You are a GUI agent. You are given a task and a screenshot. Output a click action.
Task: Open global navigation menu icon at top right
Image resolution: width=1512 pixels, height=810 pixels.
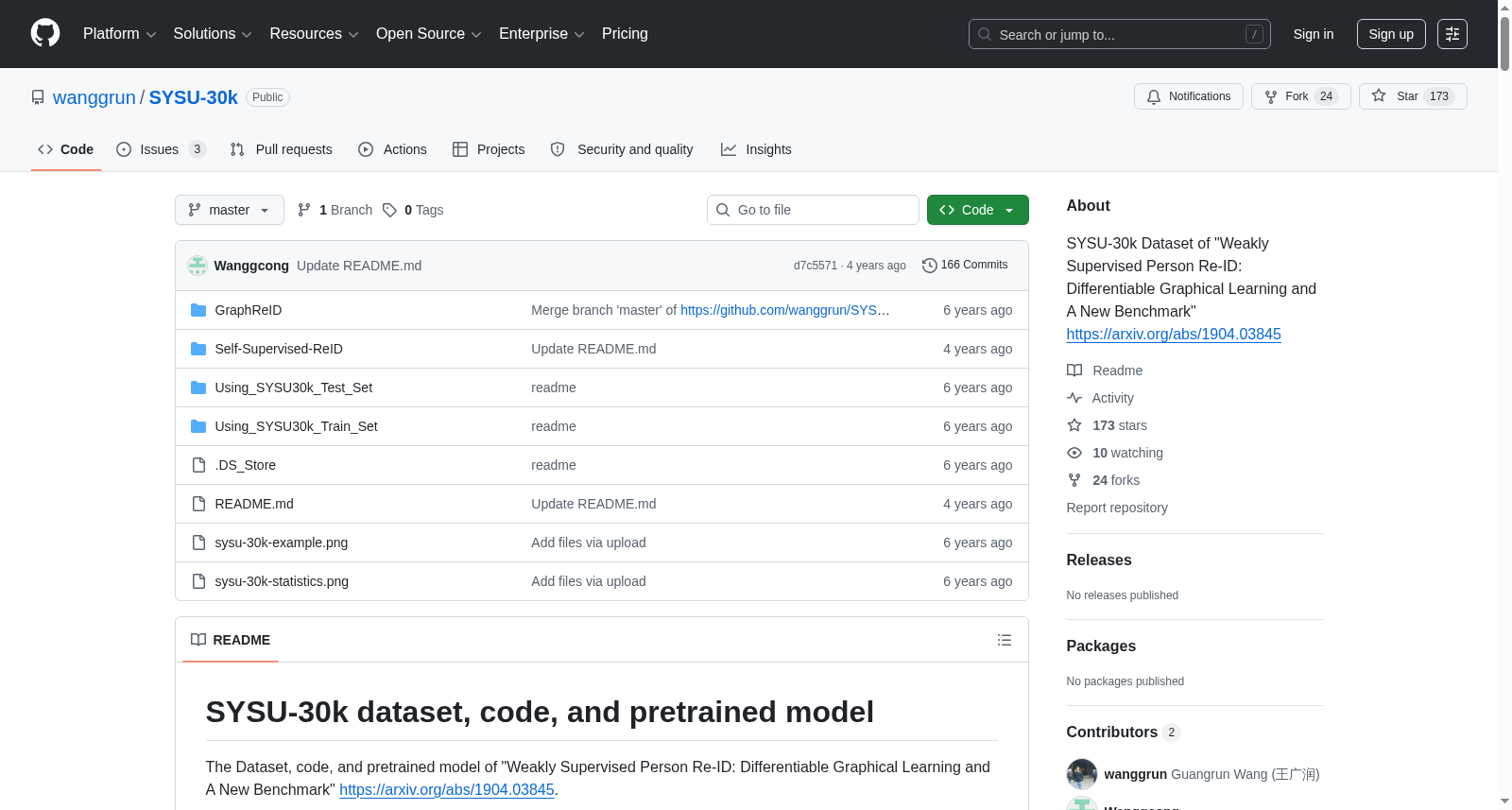click(x=1452, y=34)
